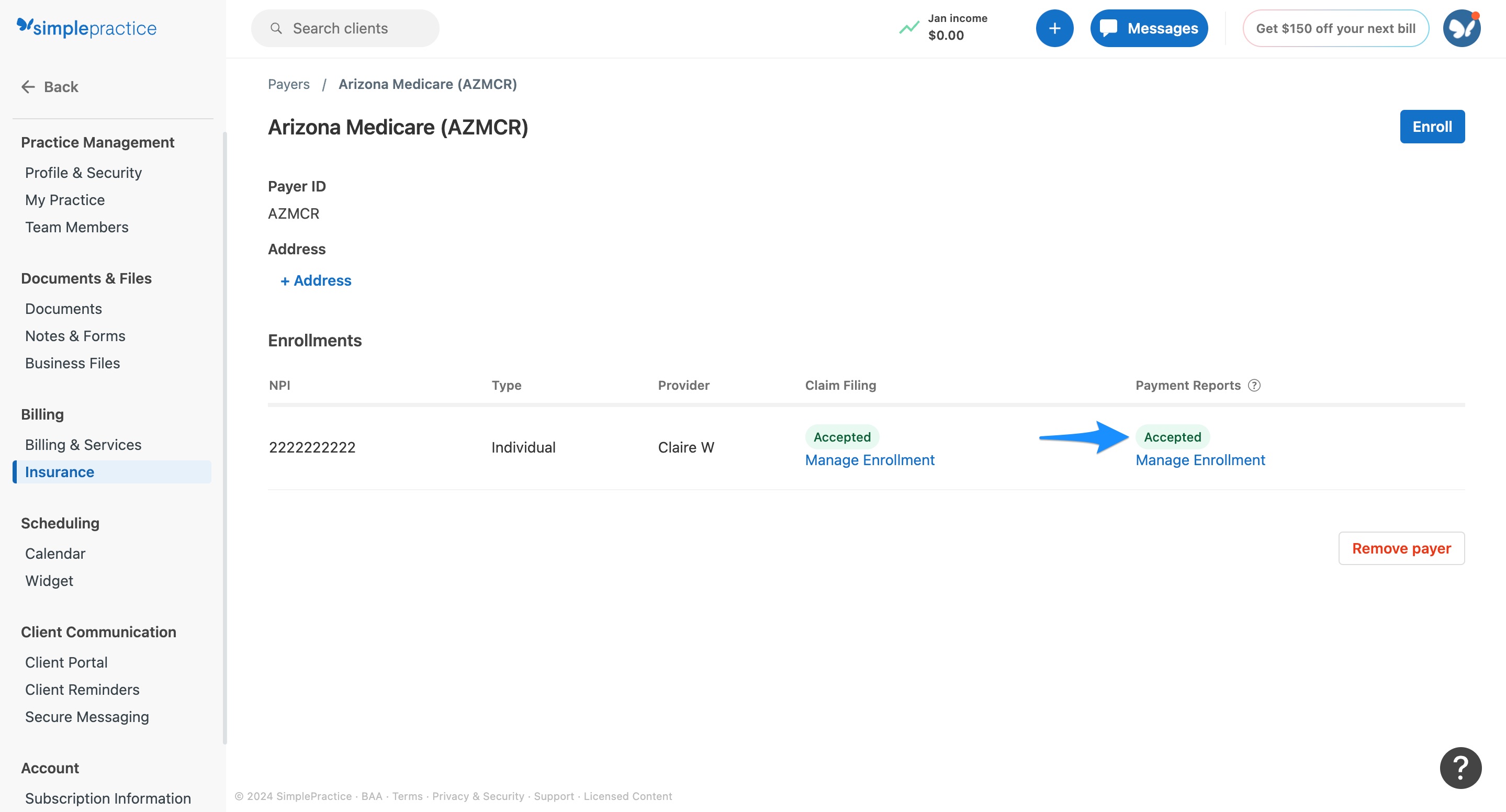1506x812 pixels.
Task: Click the profile avatar in top right
Action: coord(1461,28)
